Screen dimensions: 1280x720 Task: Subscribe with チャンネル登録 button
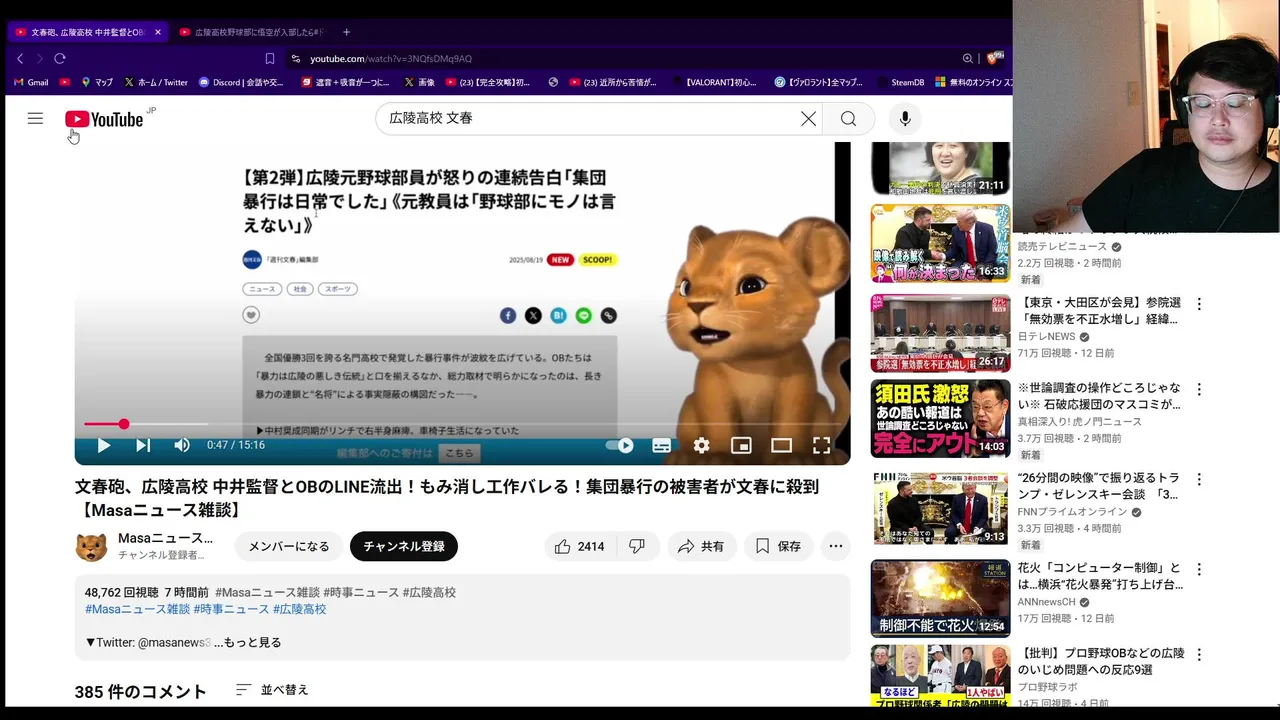[x=404, y=546]
